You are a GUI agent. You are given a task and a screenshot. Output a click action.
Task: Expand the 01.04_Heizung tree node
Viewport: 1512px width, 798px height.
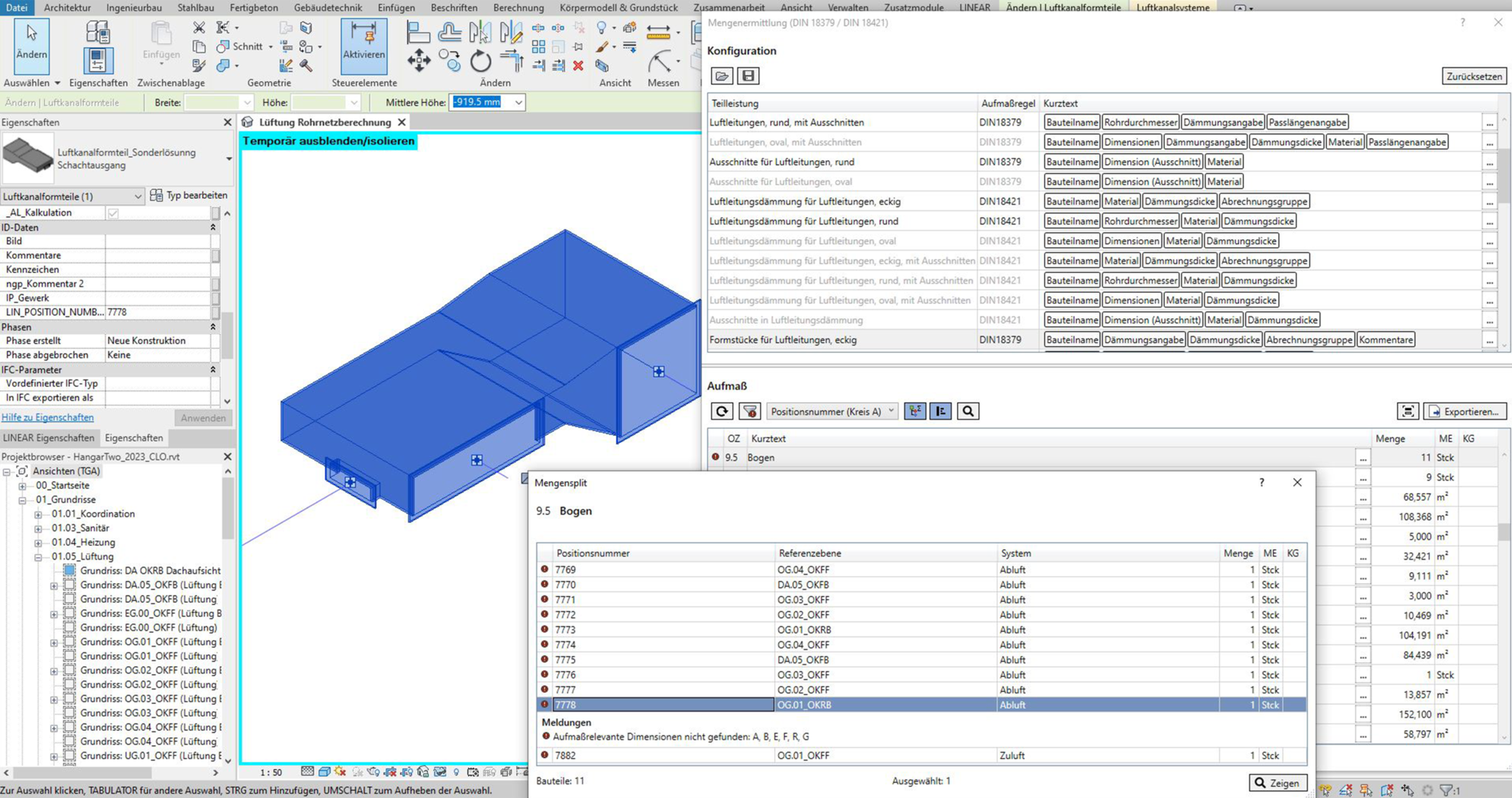pos(38,543)
